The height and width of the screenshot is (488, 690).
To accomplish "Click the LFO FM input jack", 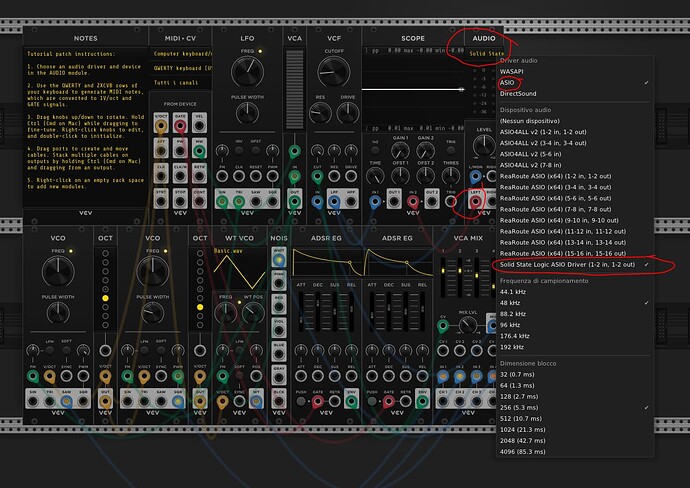I will (222, 176).
